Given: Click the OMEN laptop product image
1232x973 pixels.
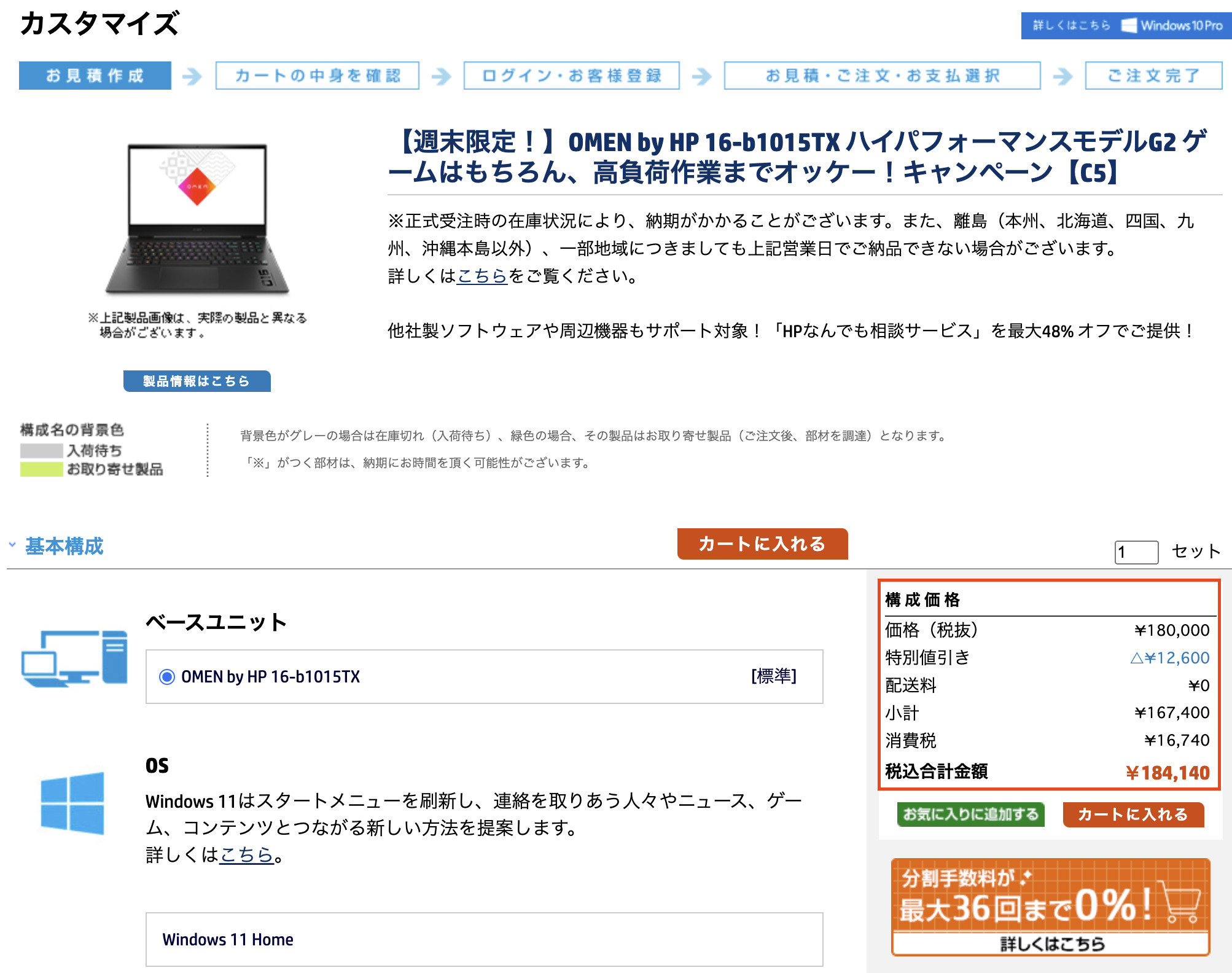Looking at the screenshot, I should [197, 218].
